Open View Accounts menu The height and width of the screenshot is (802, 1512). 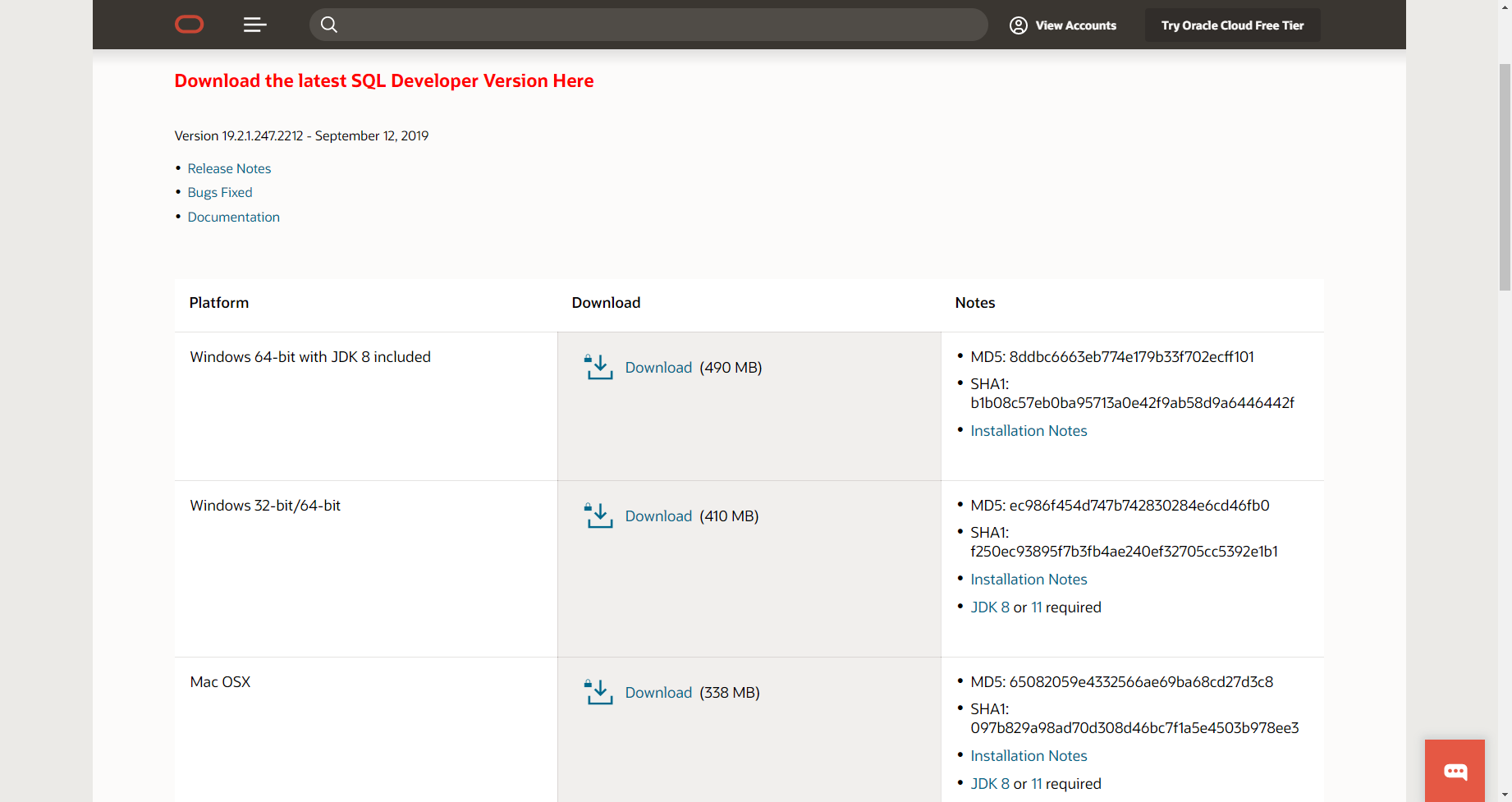tap(1063, 25)
